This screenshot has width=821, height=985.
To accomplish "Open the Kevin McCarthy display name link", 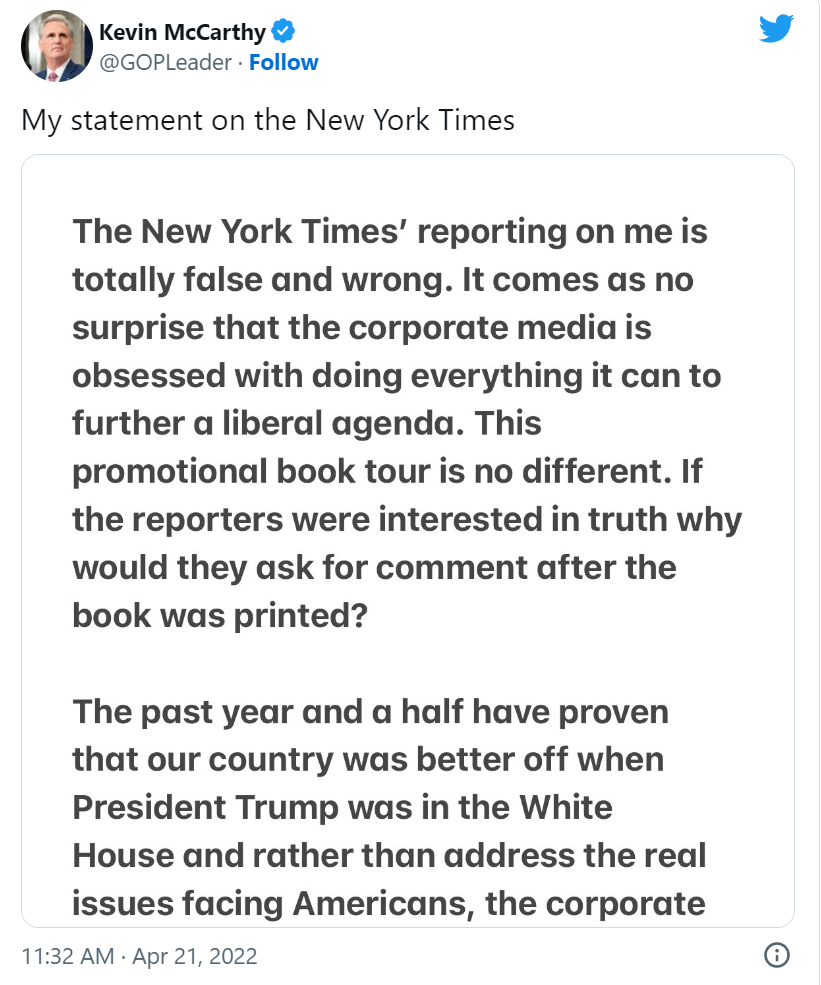I will 182,31.
